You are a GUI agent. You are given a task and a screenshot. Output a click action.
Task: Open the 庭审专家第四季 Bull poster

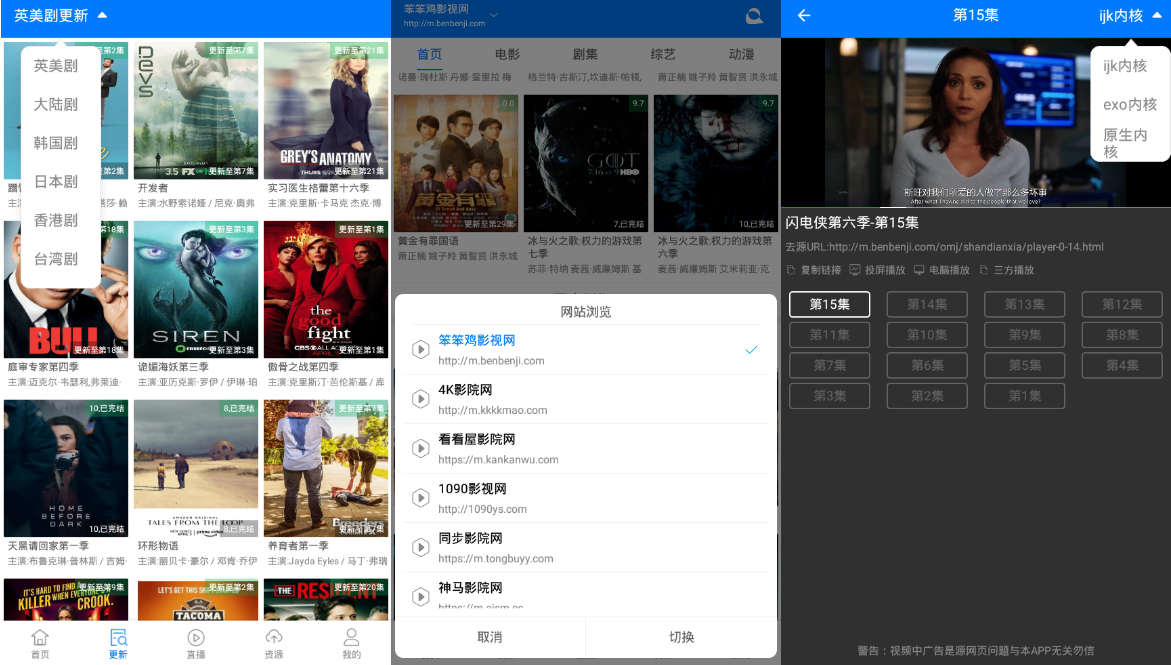pos(66,289)
